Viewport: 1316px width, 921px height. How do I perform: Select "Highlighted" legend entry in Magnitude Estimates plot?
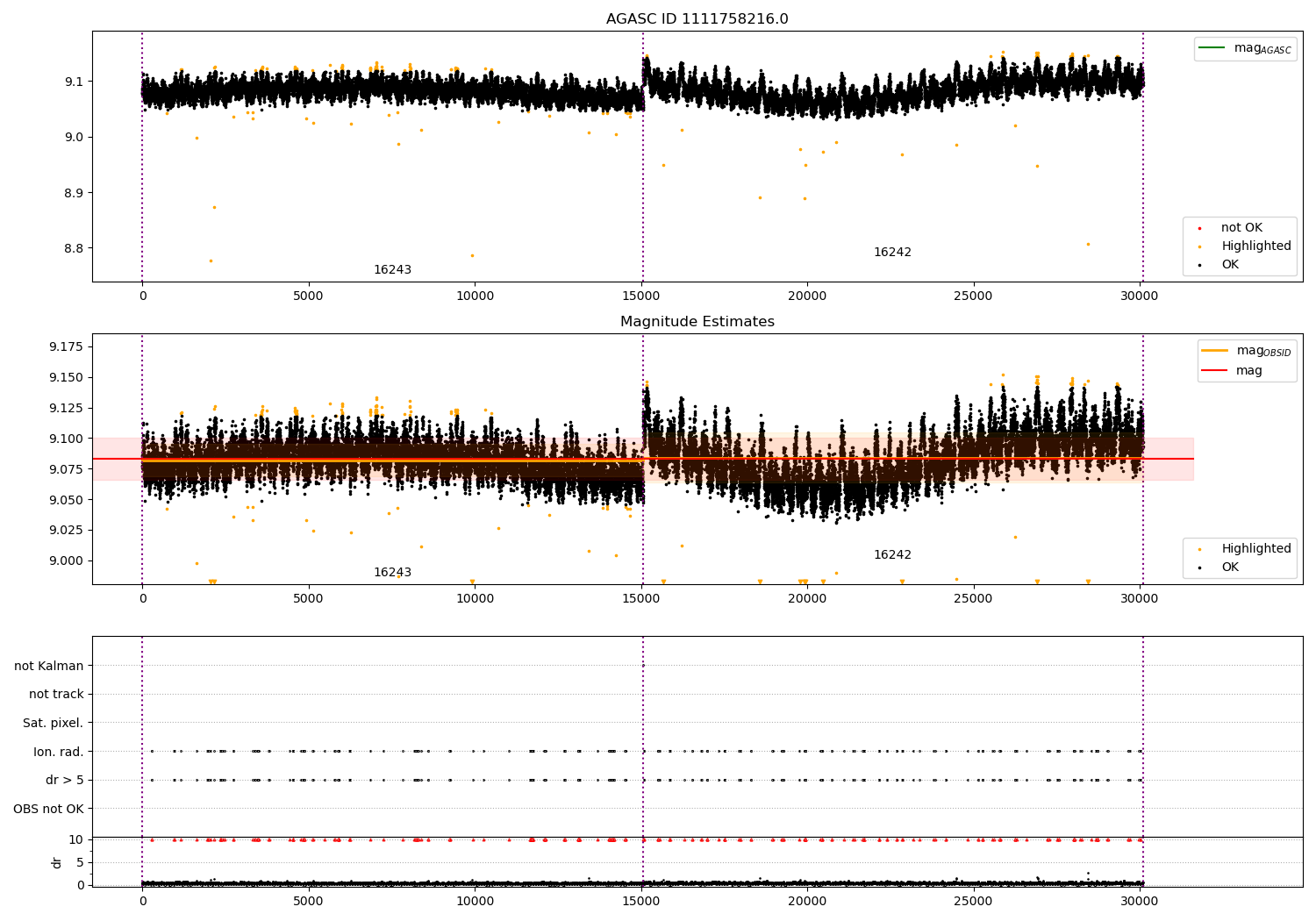1256,549
